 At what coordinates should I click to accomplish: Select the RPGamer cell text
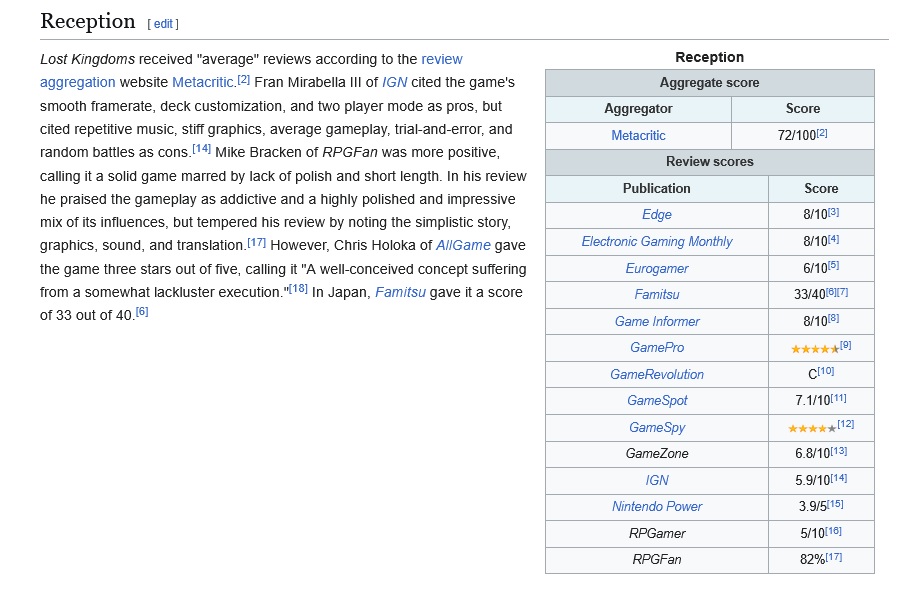tap(657, 534)
